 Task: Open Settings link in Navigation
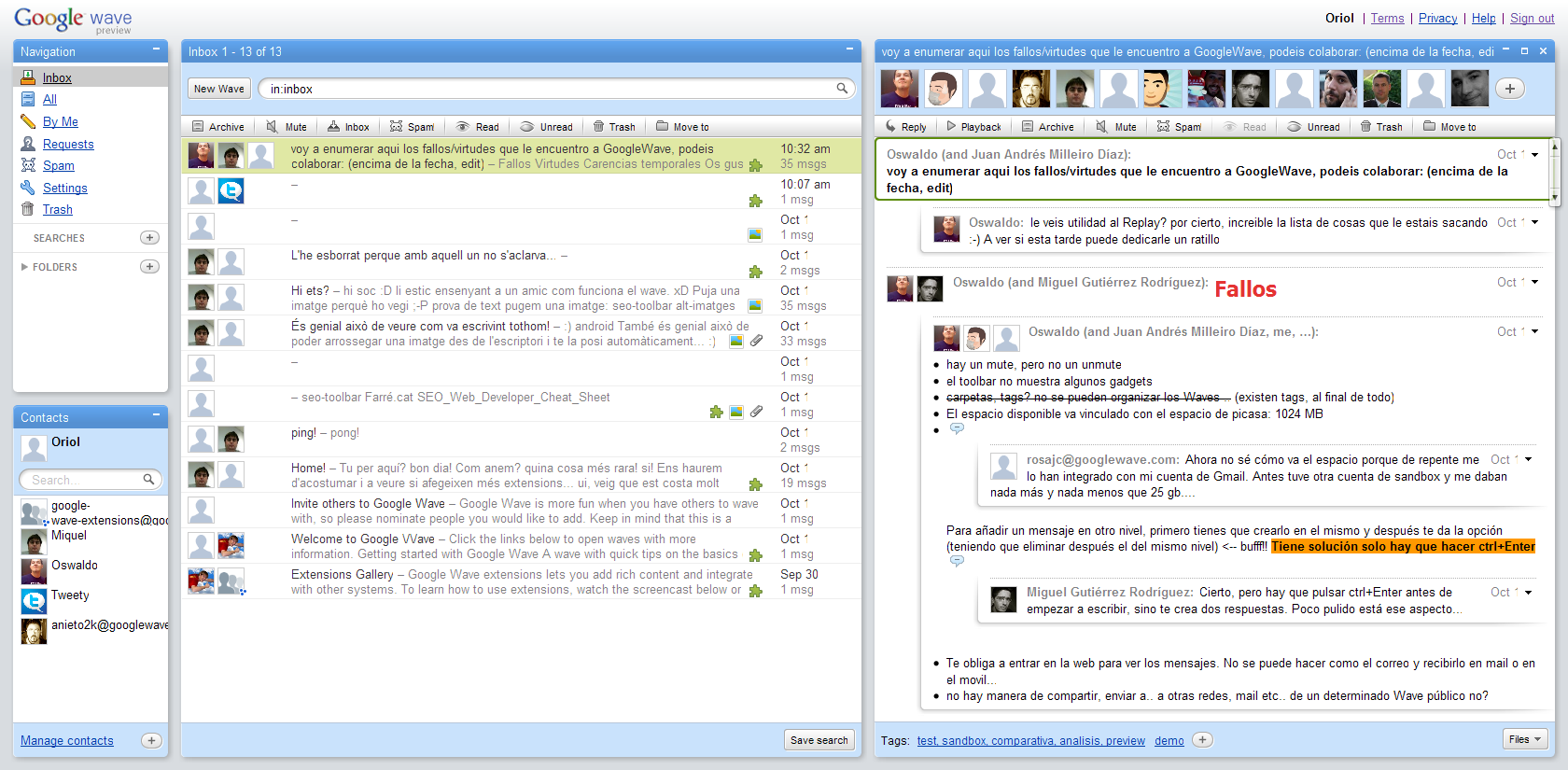65,188
